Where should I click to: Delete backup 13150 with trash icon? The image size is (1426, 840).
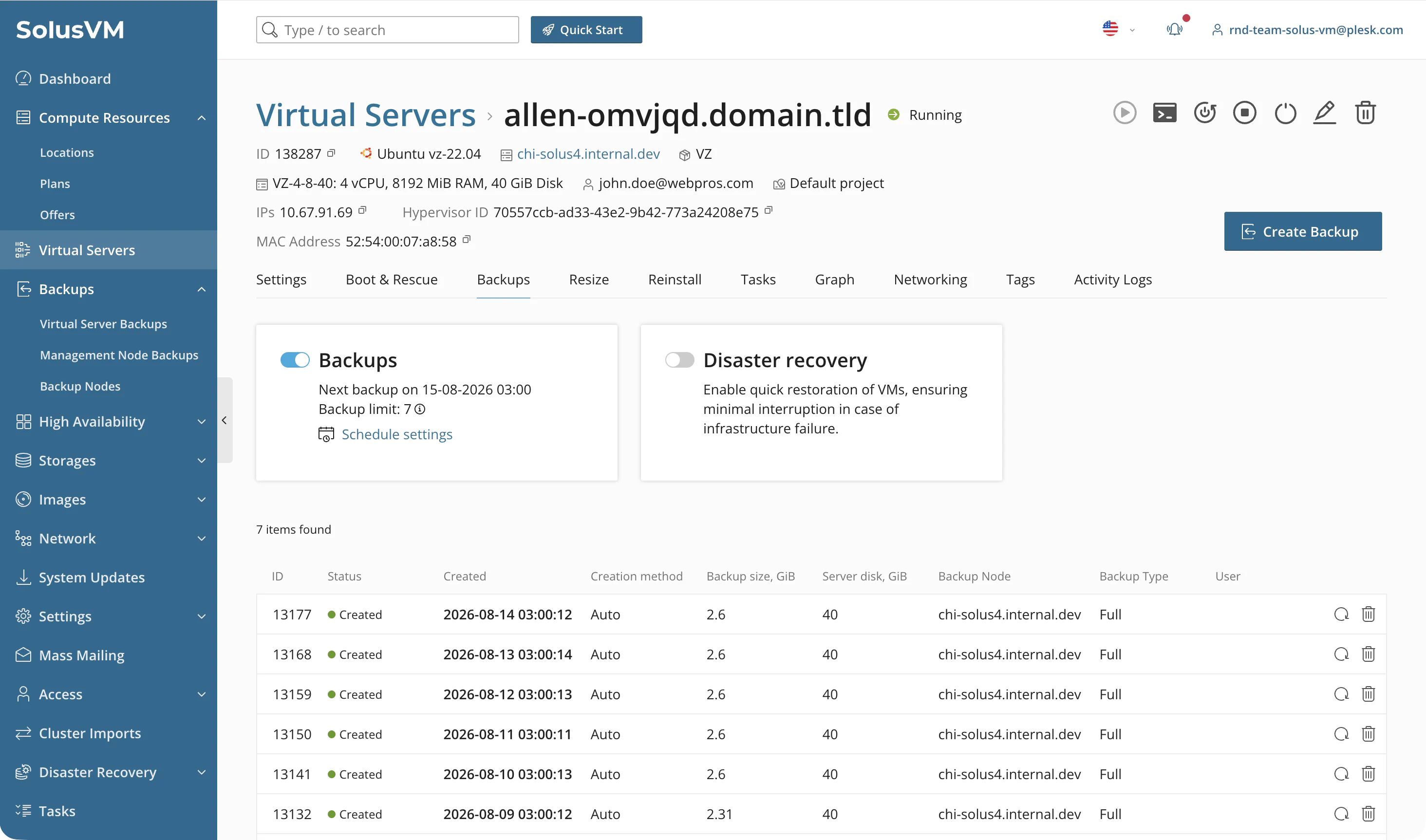tap(1368, 734)
